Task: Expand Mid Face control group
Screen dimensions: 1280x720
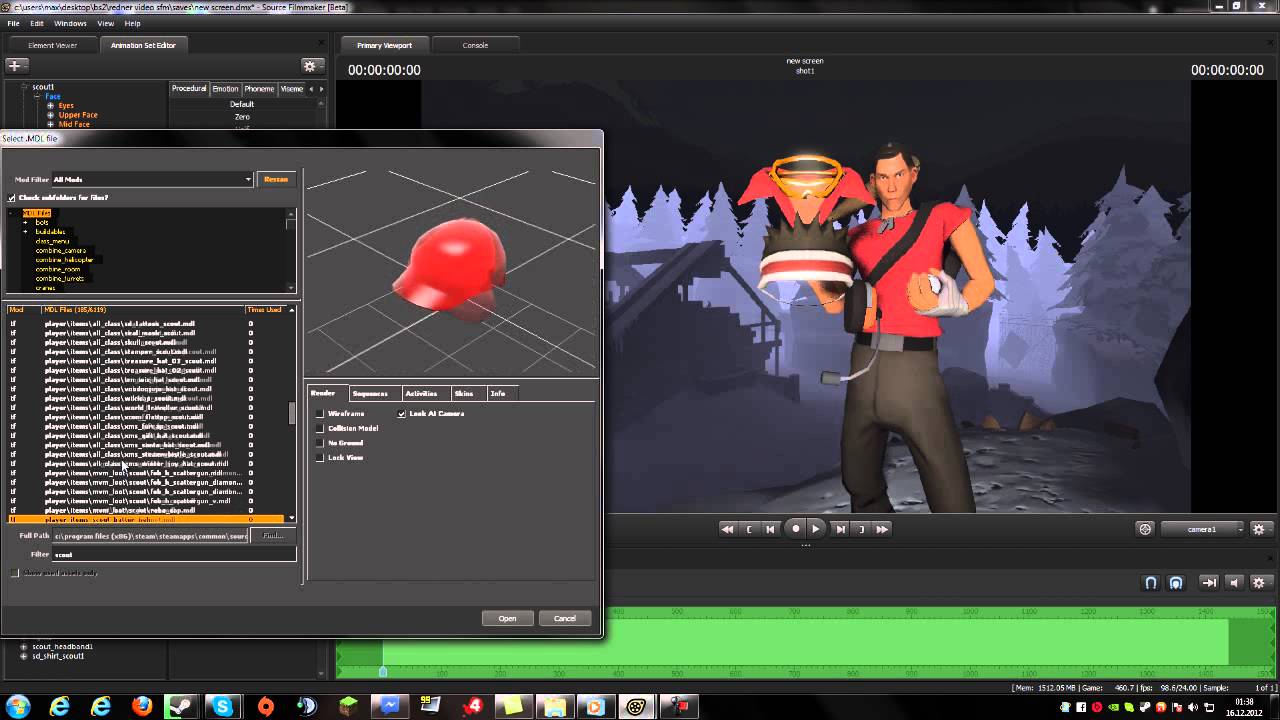Action: (x=50, y=125)
